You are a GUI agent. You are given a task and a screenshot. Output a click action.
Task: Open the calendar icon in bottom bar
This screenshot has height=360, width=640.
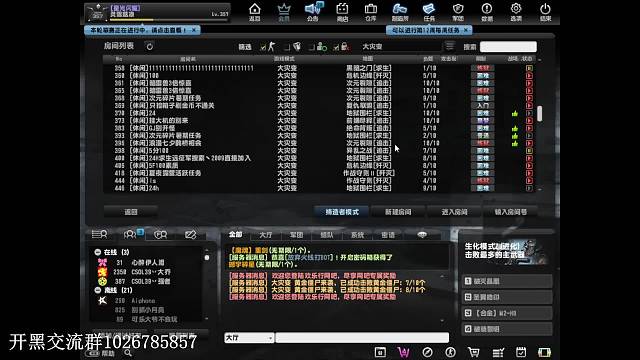pyautogui.click(x=521, y=352)
